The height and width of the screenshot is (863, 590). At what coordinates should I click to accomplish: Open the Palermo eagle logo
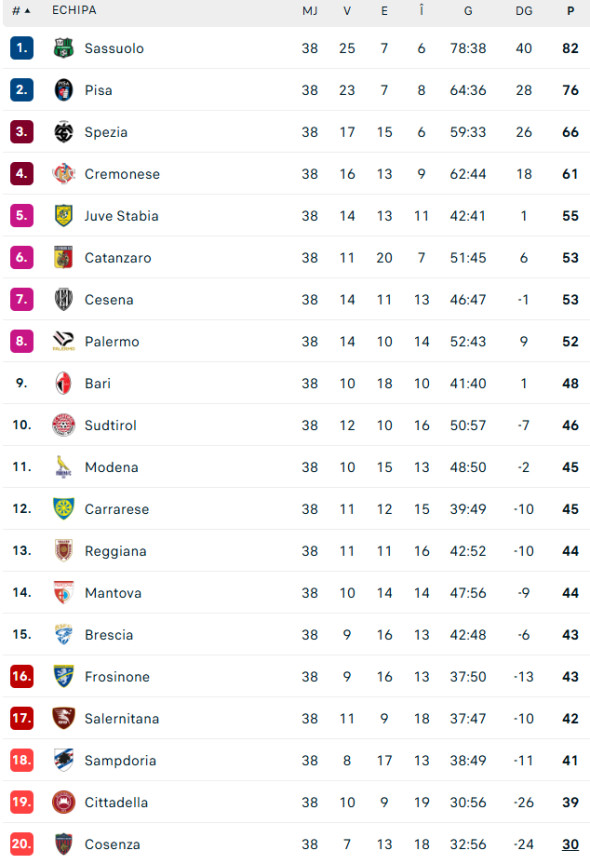(x=63, y=341)
